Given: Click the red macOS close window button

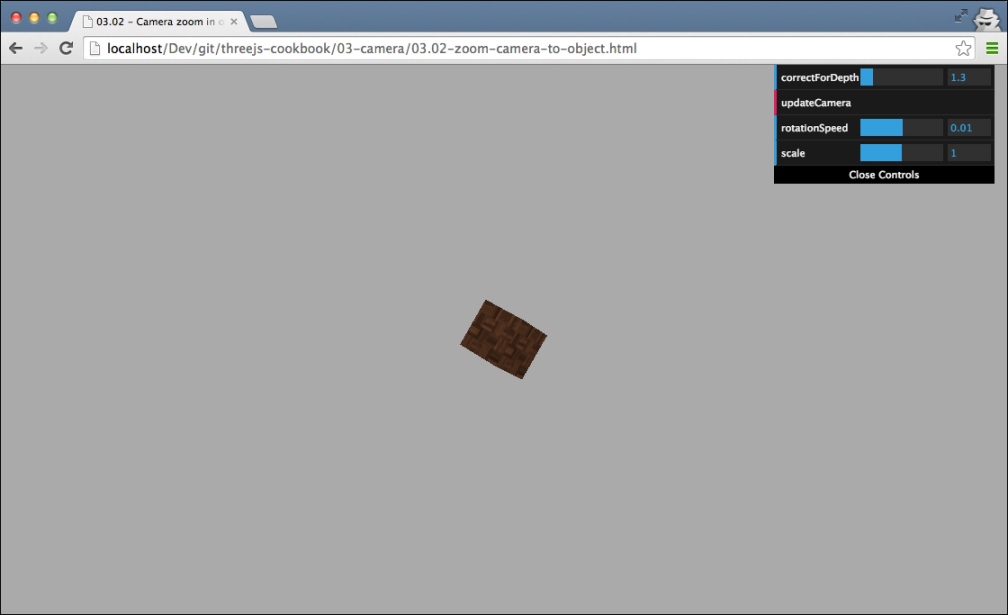Looking at the screenshot, I should [17, 18].
